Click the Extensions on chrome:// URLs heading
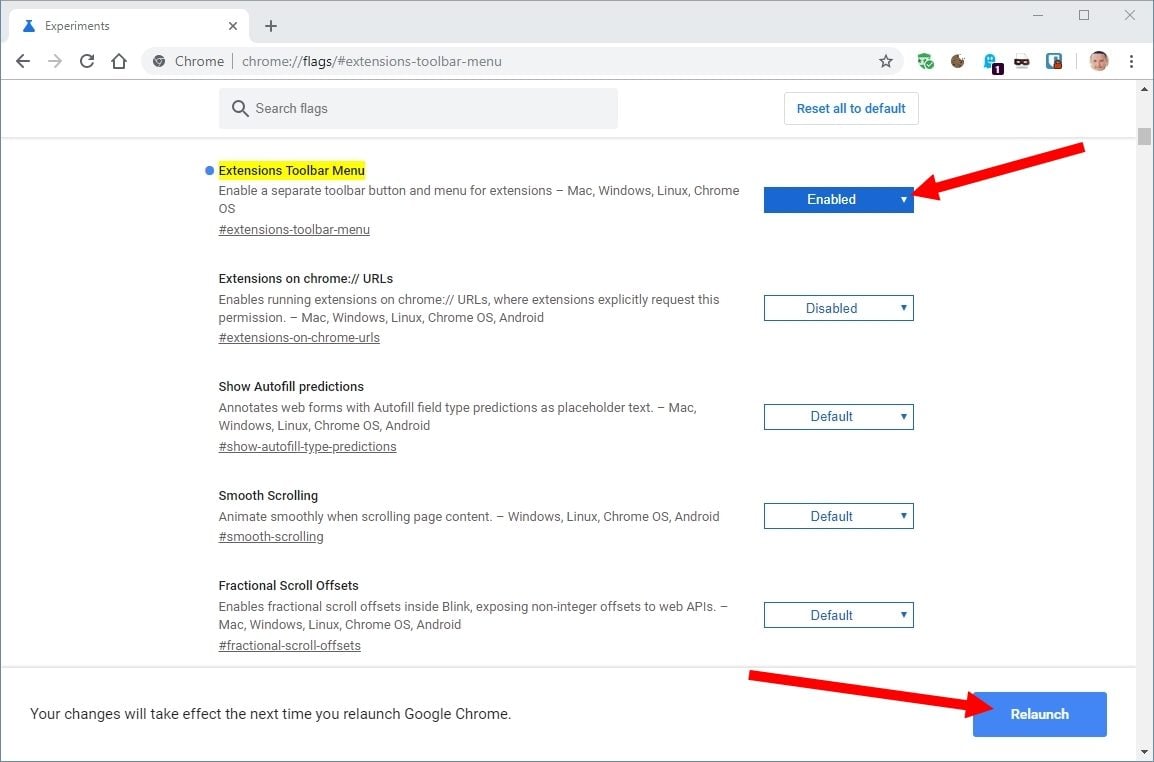 (x=305, y=278)
